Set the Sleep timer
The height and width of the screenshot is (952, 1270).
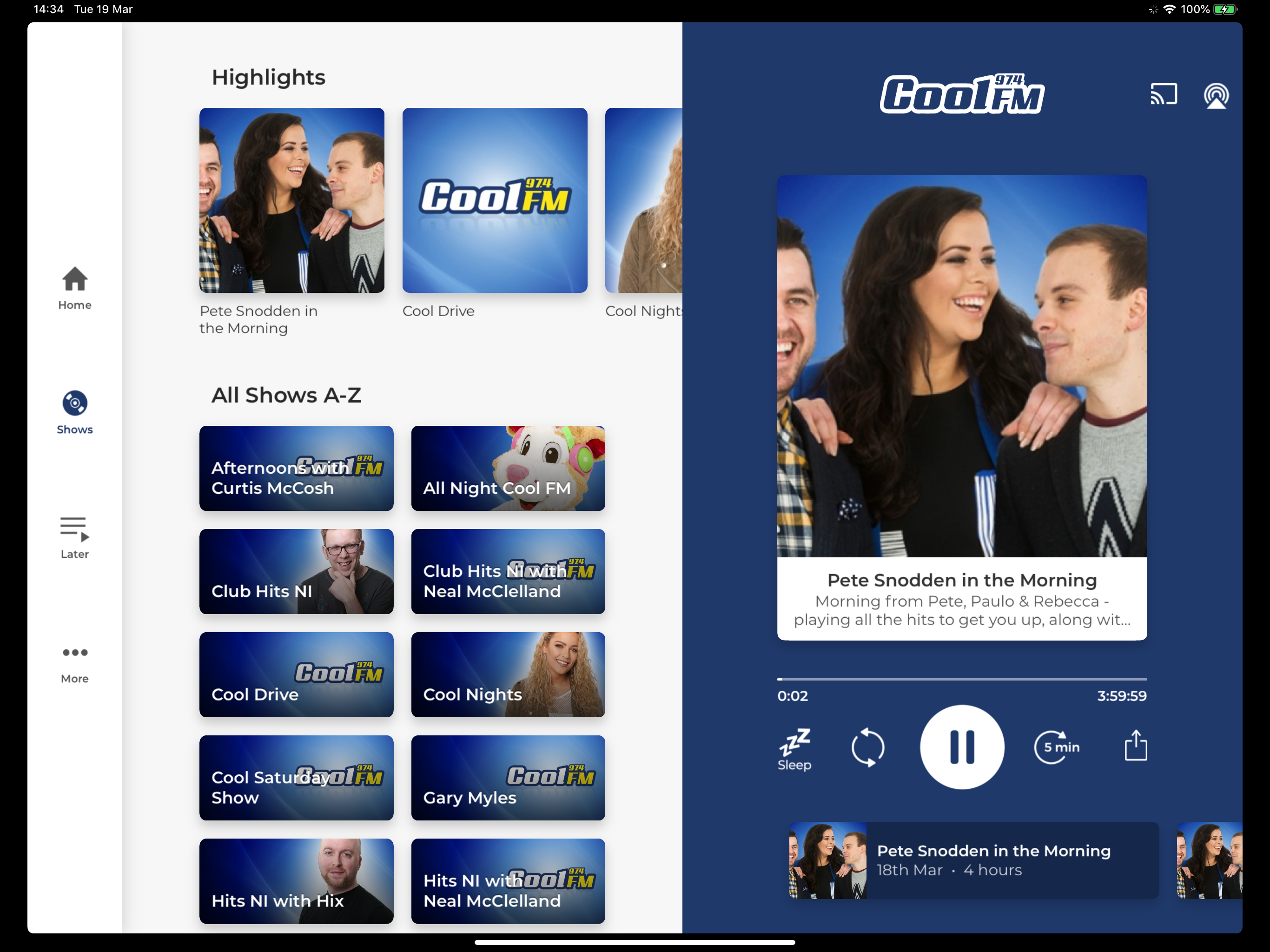[794, 749]
